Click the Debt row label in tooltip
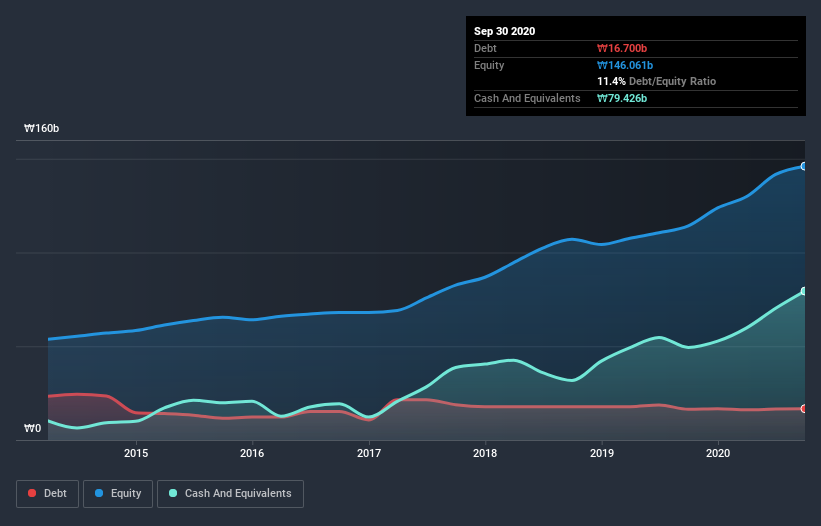 tap(485, 48)
